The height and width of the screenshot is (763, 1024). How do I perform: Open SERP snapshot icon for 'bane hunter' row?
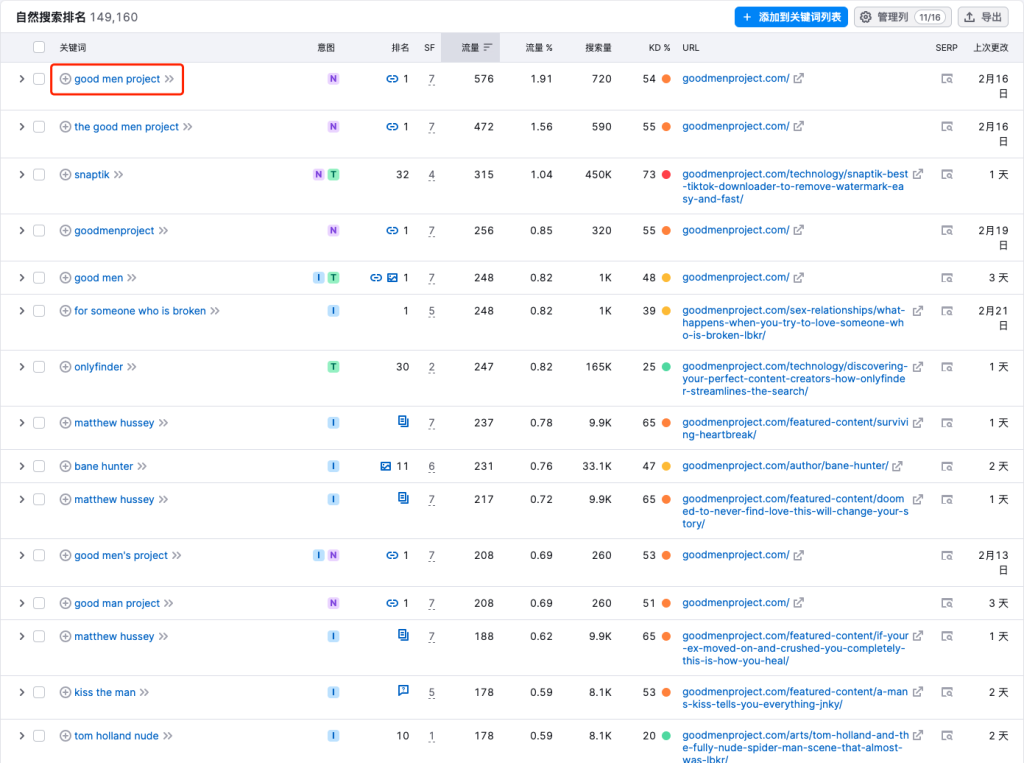tap(946, 466)
